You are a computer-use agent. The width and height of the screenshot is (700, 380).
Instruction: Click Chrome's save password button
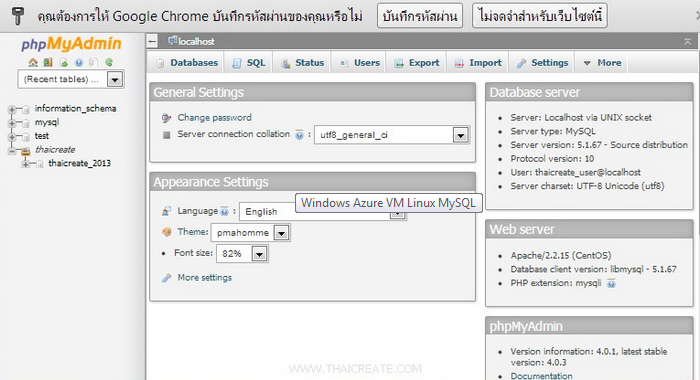point(420,16)
